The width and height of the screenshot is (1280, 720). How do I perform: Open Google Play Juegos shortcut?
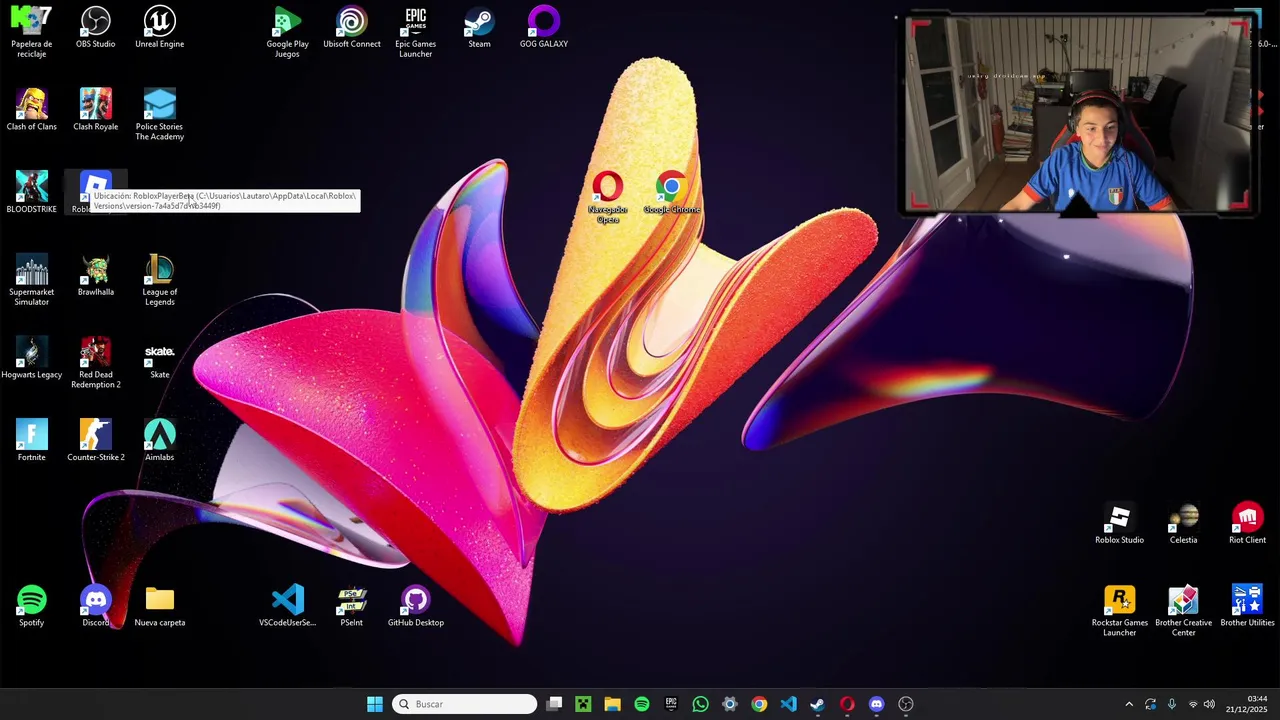pyautogui.click(x=288, y=32)
